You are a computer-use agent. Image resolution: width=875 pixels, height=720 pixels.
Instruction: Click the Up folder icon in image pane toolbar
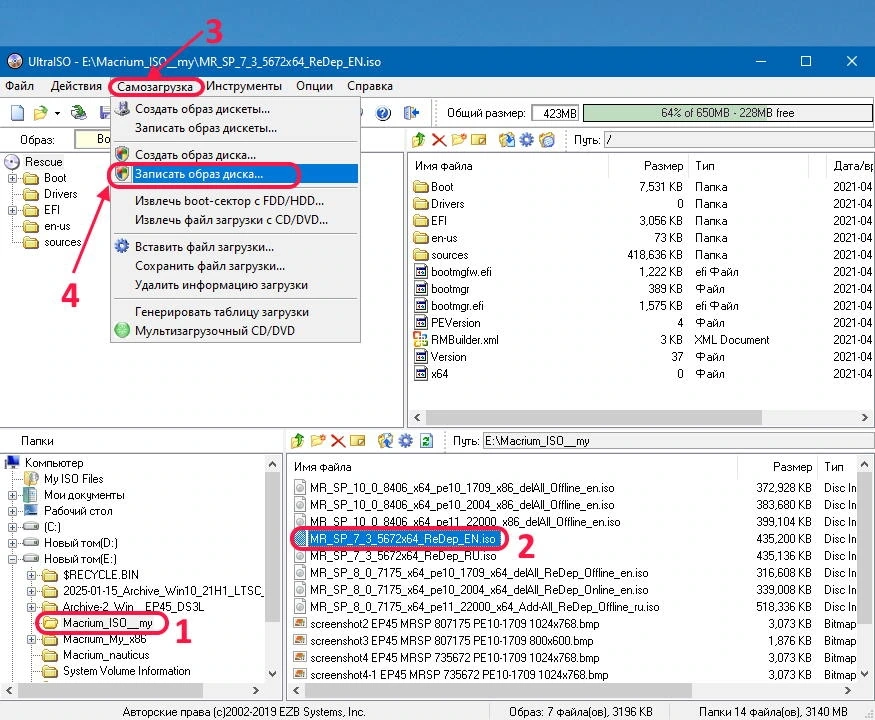(419, 140)
